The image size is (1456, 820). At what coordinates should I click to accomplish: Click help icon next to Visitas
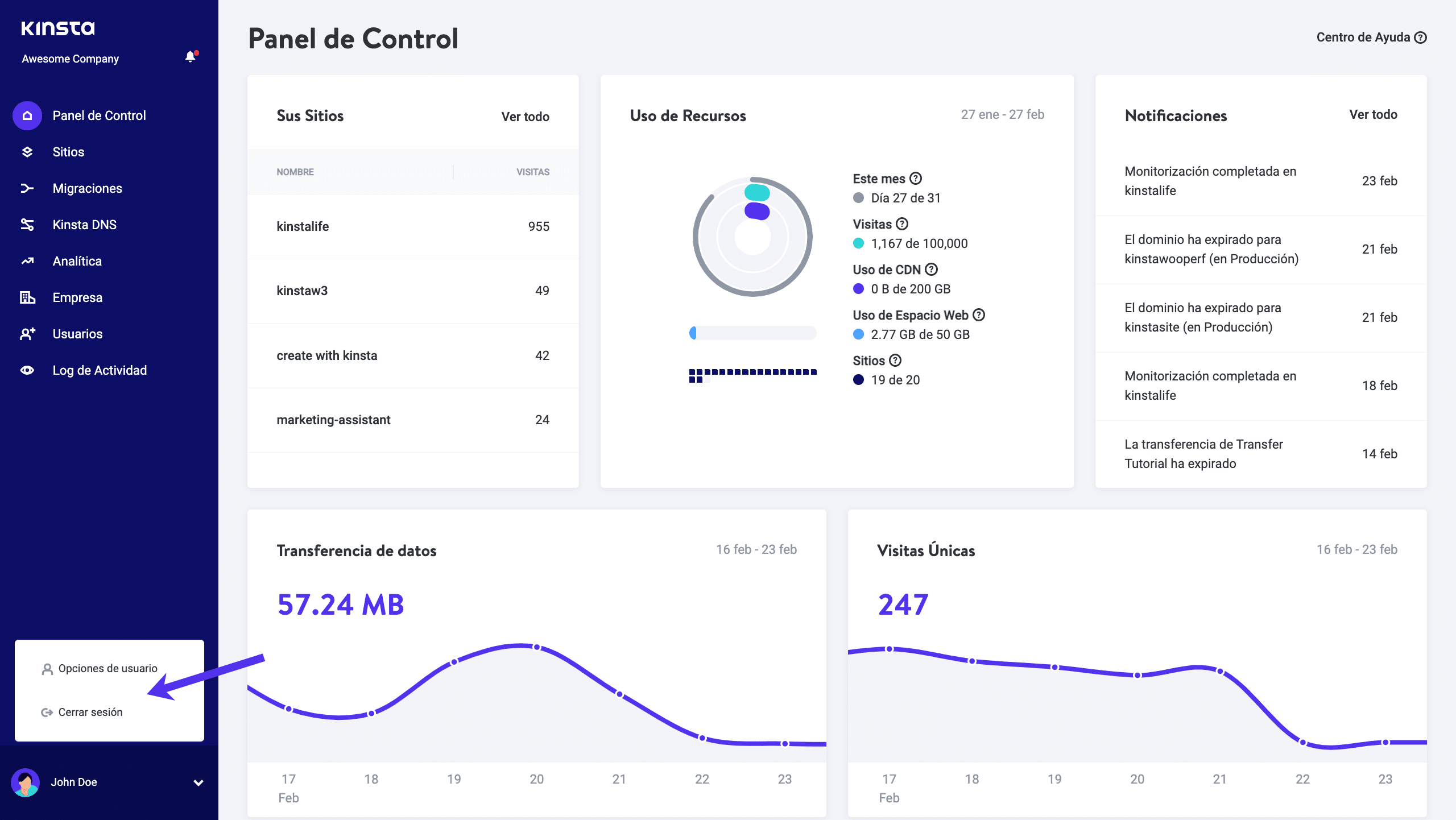pos(902,224)
